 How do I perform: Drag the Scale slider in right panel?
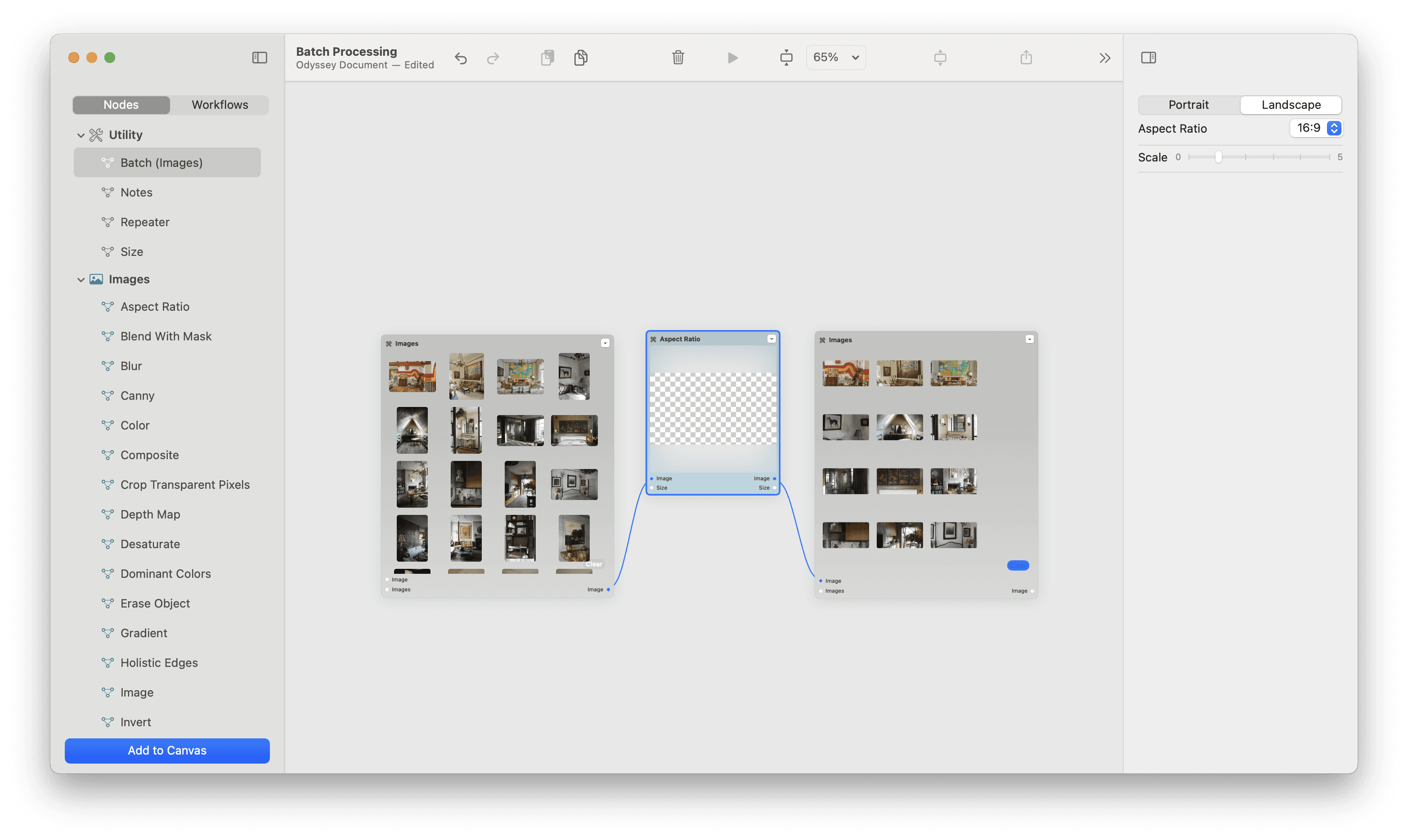(x=1213, y=156)
